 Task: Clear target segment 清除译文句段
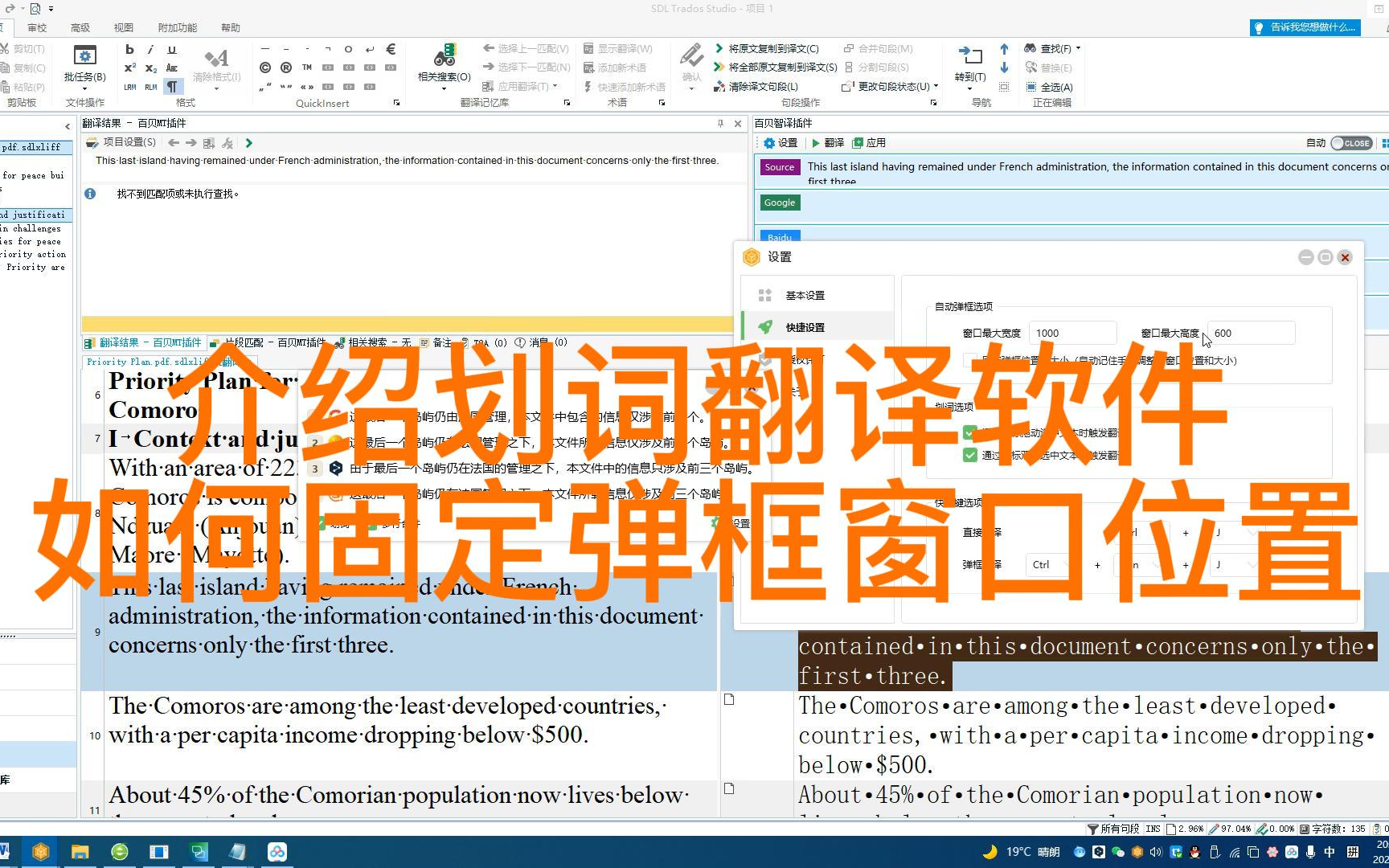pos(756,87)
